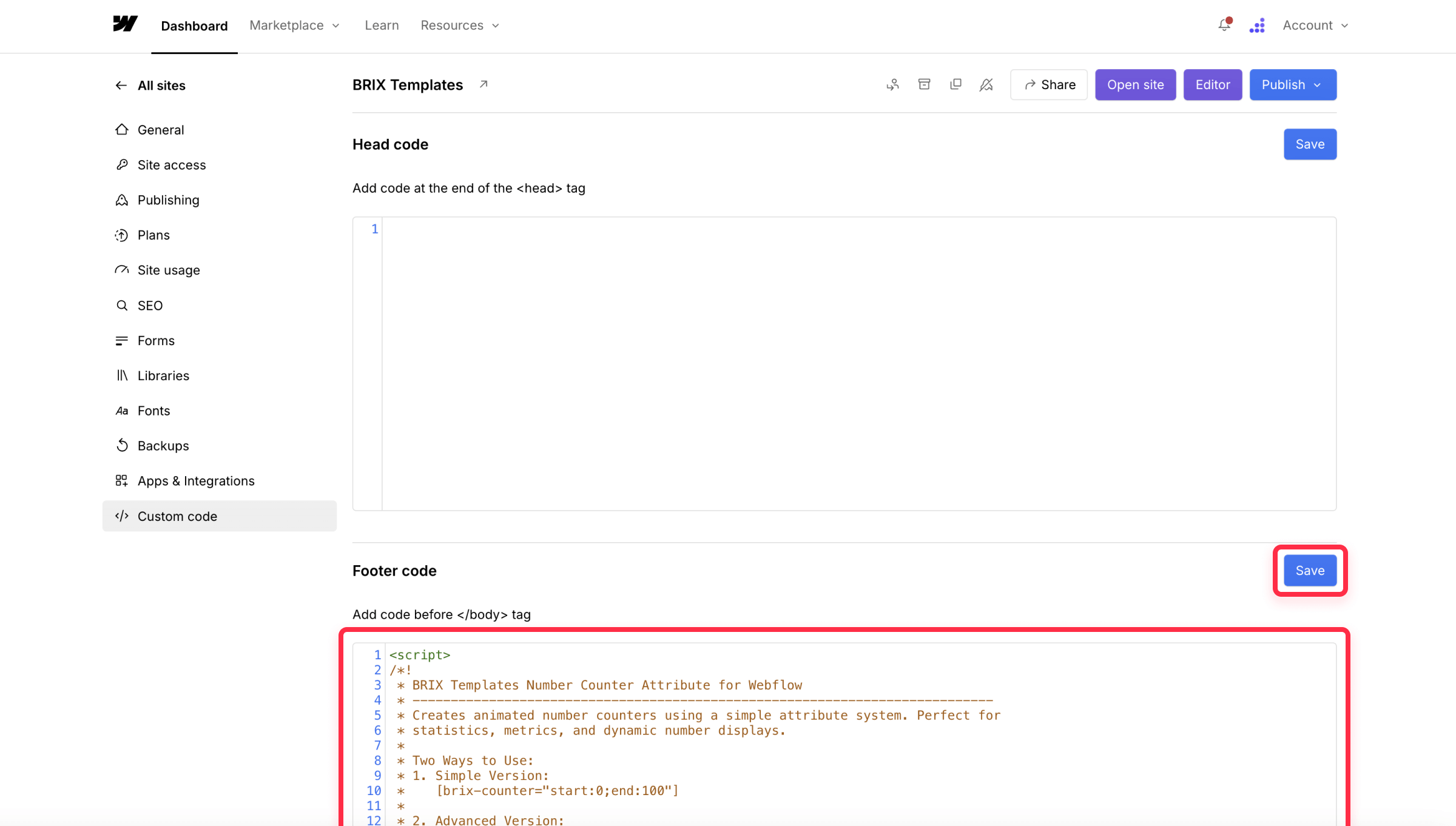The image size is (1456, 826).
Task: Click the Backups restore icon
Action: coord(122,445)
